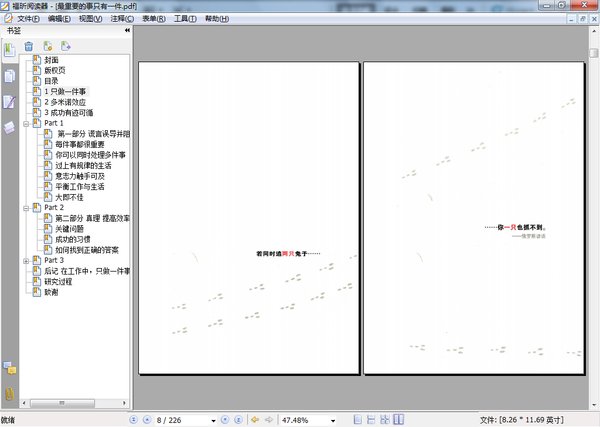This screenshot has width=600, height=427.
Task: Open the 编辑(E) menu
Action: (x=59, y=18)
